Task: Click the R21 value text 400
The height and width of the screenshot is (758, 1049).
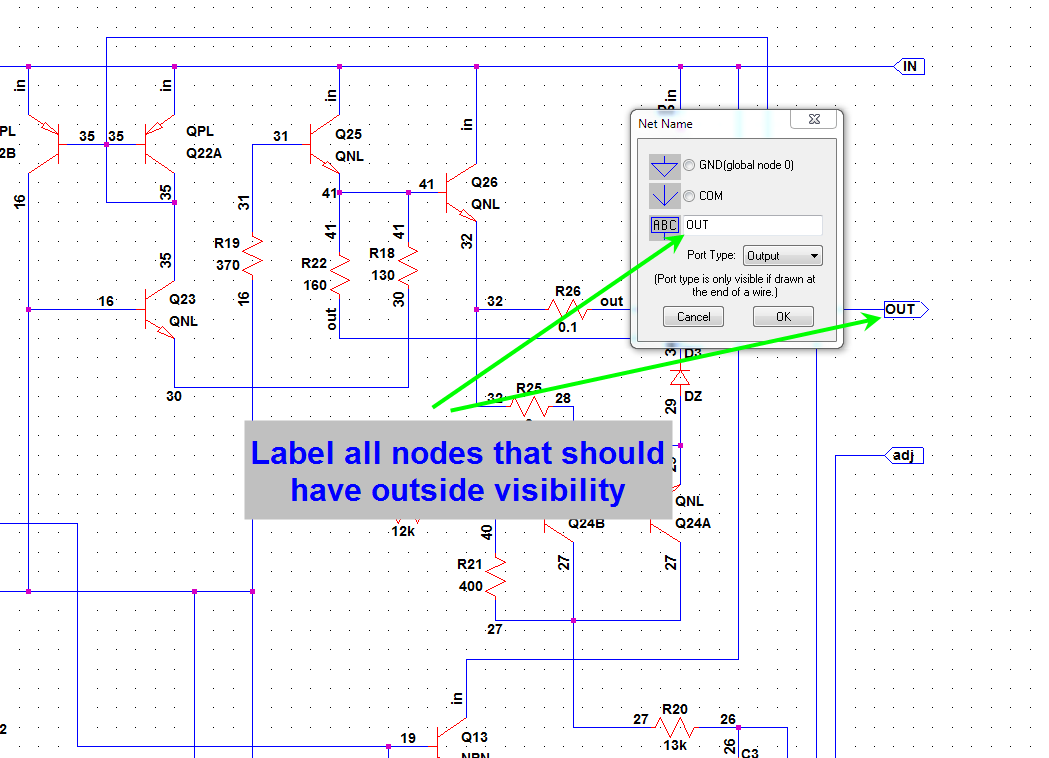Action: 471,586
